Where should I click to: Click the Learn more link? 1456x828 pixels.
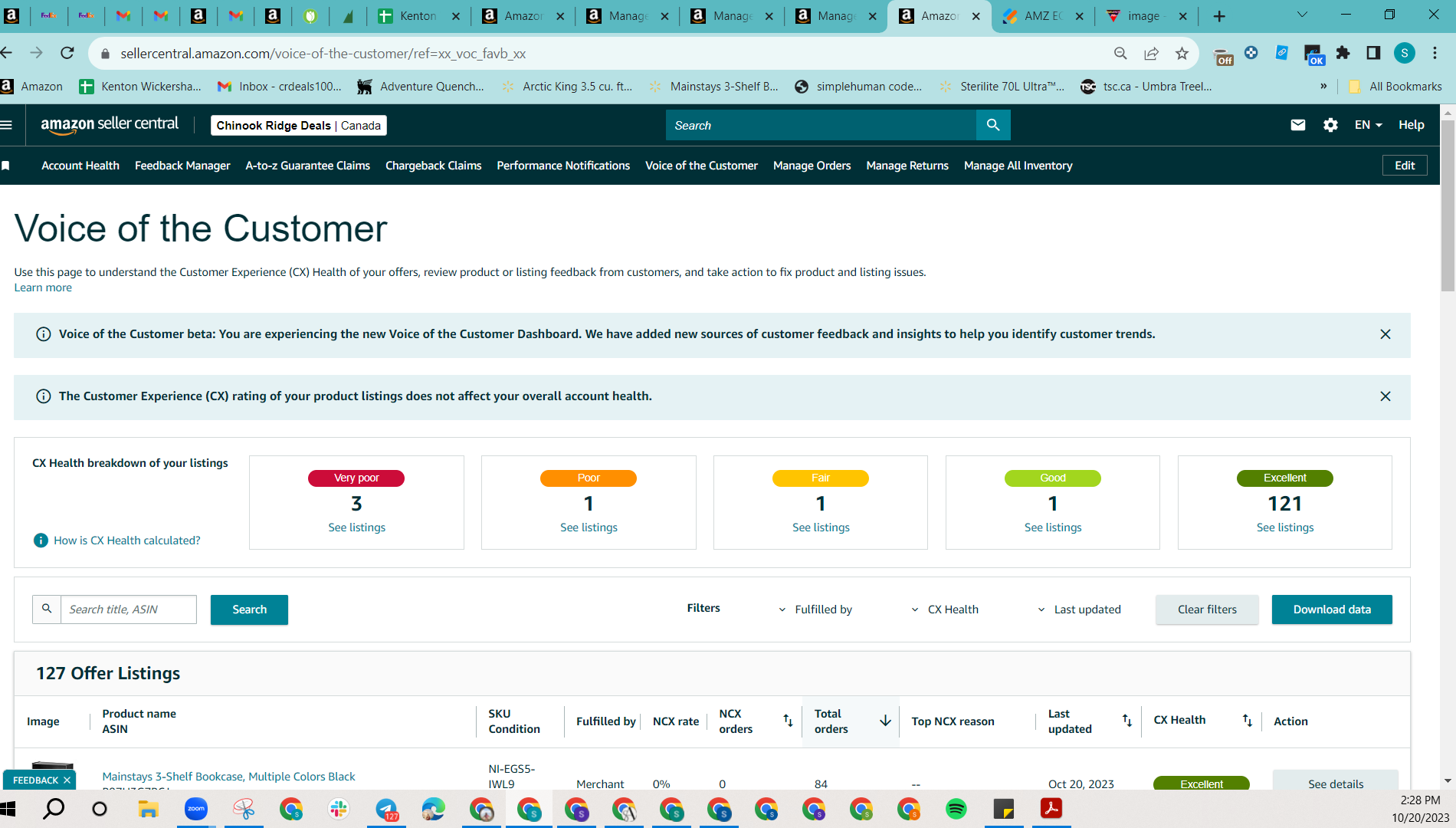tap(43, 287)
